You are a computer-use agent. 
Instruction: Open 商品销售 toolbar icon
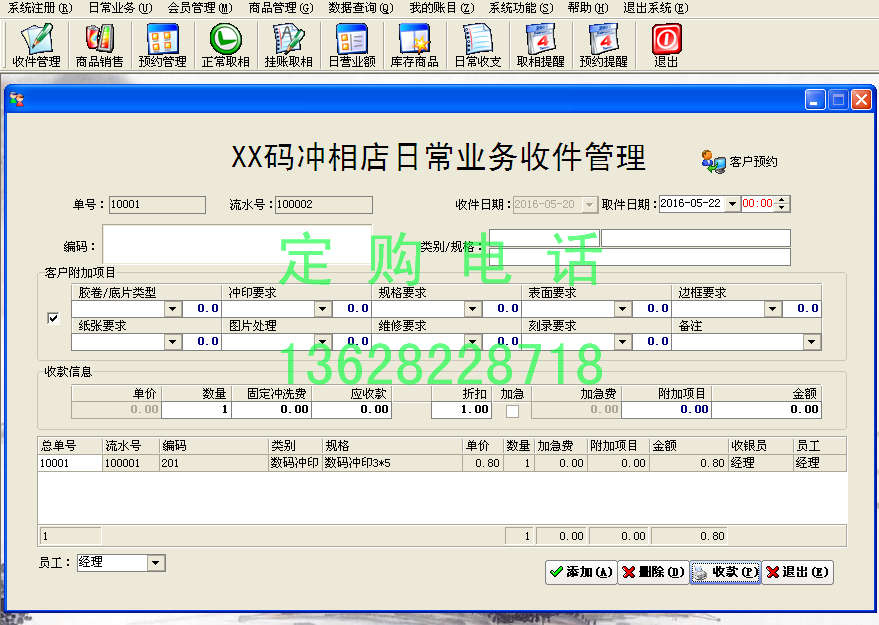(x=99, y=45)
